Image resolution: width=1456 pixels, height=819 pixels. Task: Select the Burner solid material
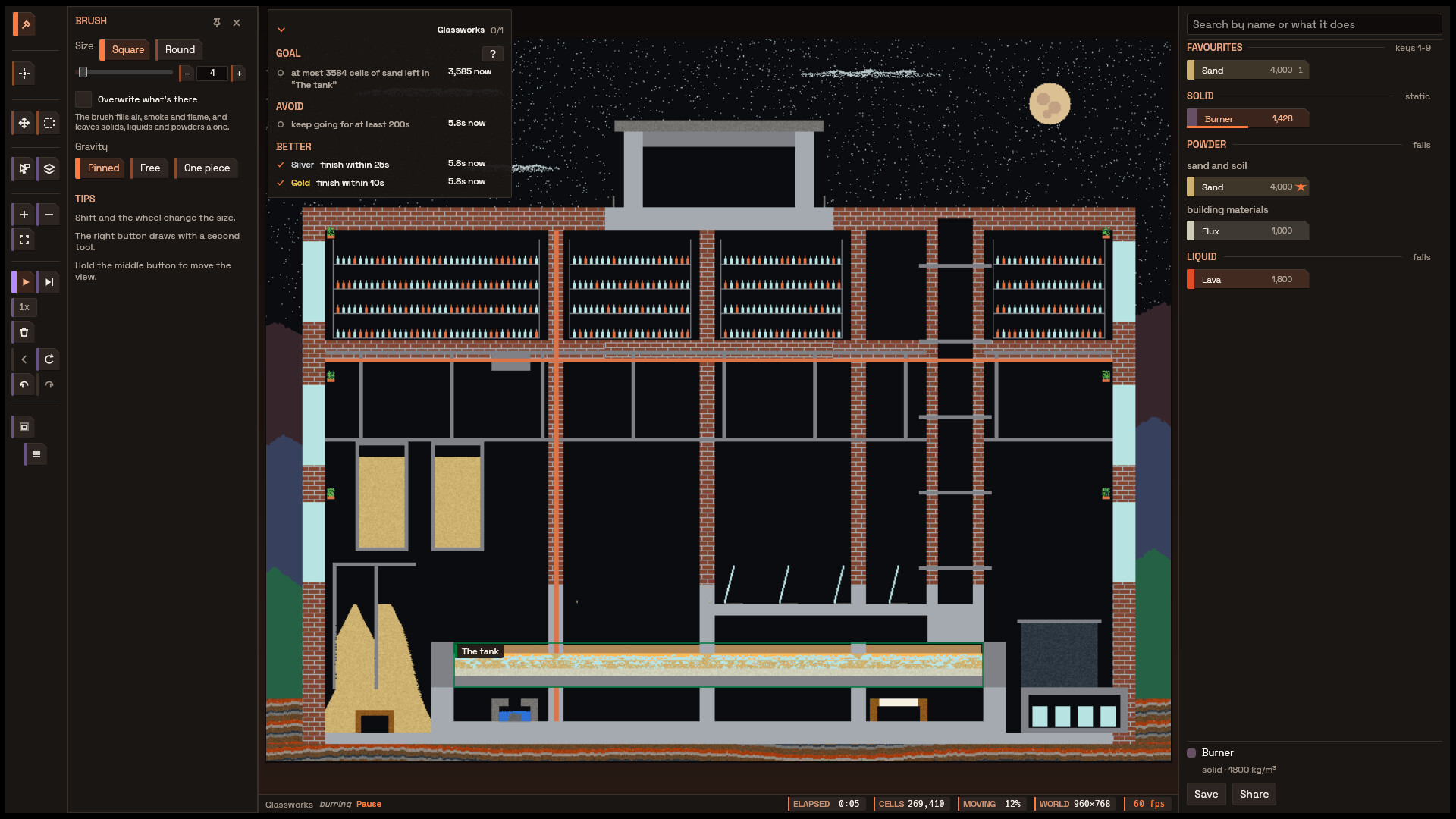[1248, 119]
